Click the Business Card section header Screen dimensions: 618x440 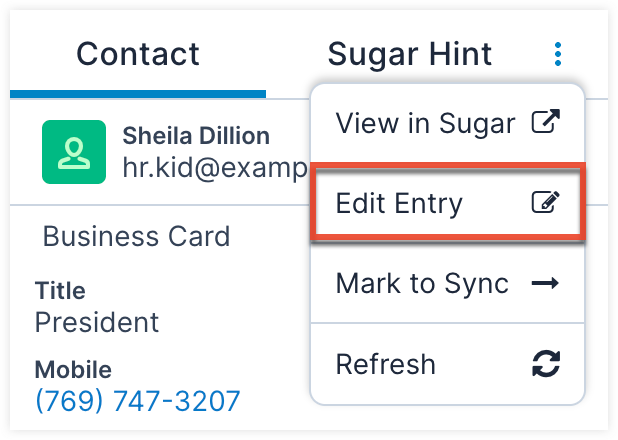(136, 236)
